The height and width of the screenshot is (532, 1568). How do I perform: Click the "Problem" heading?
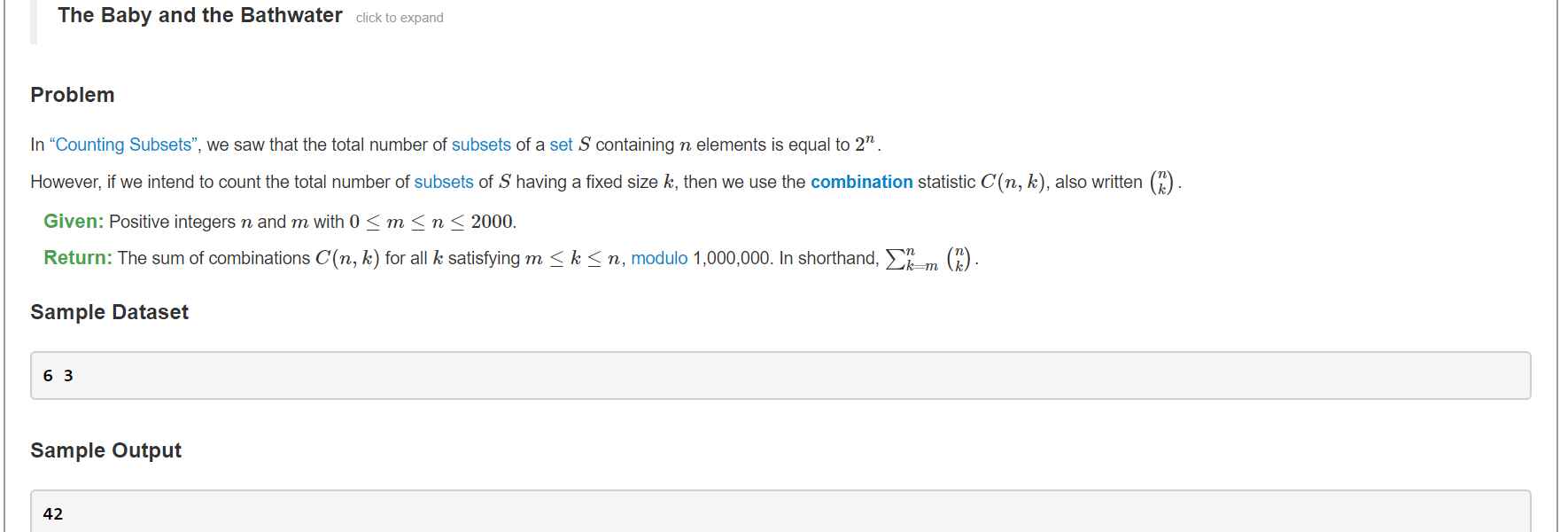pyautogui.click(x=73, y=95)
